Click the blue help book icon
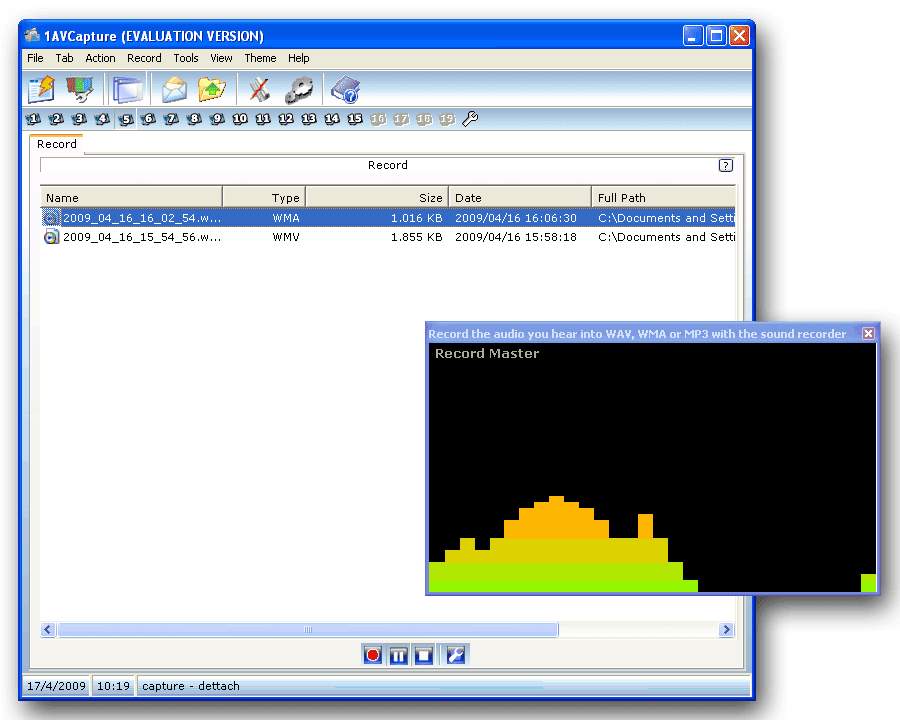The image size is (900, 720). 346,90
